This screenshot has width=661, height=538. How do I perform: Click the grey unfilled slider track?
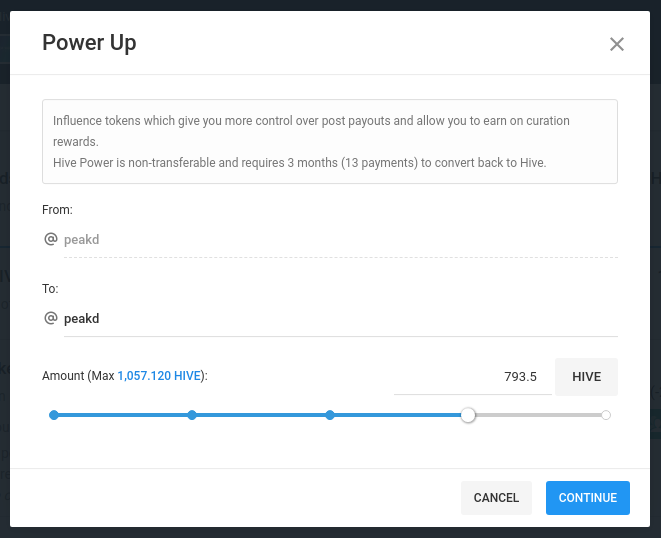point(538,415)
